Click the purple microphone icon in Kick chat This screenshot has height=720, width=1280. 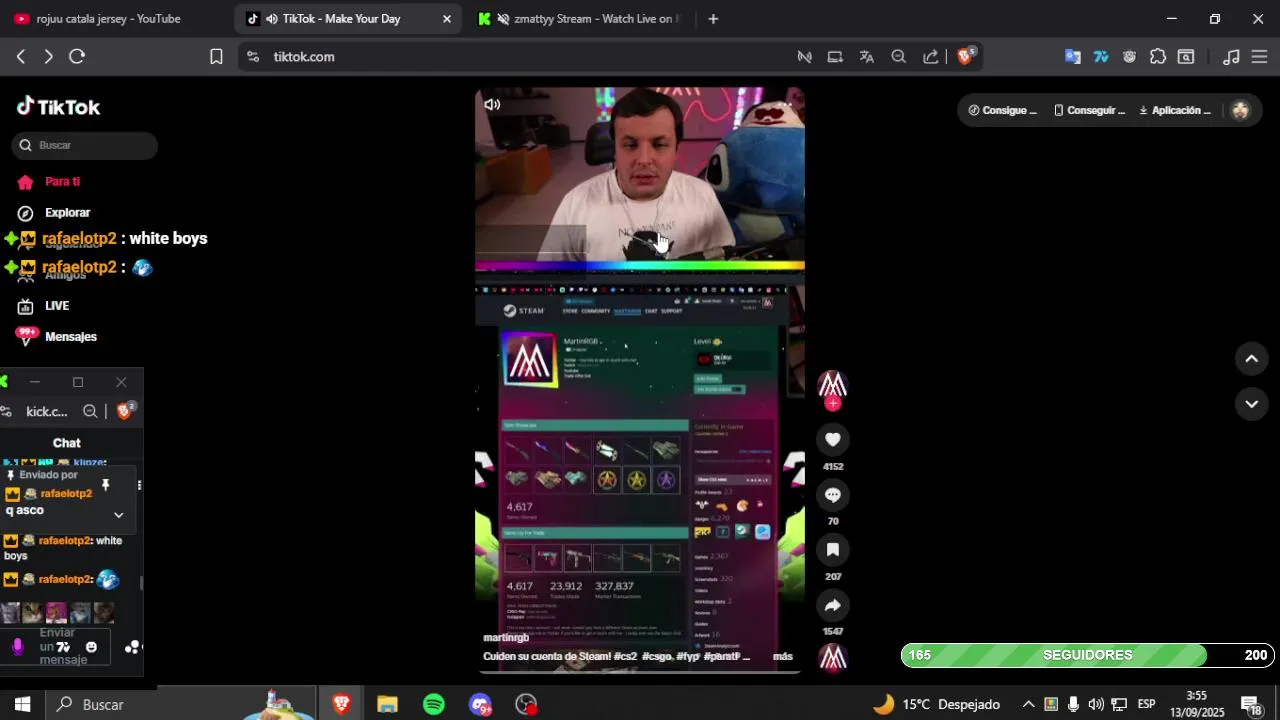pos(17,647)
